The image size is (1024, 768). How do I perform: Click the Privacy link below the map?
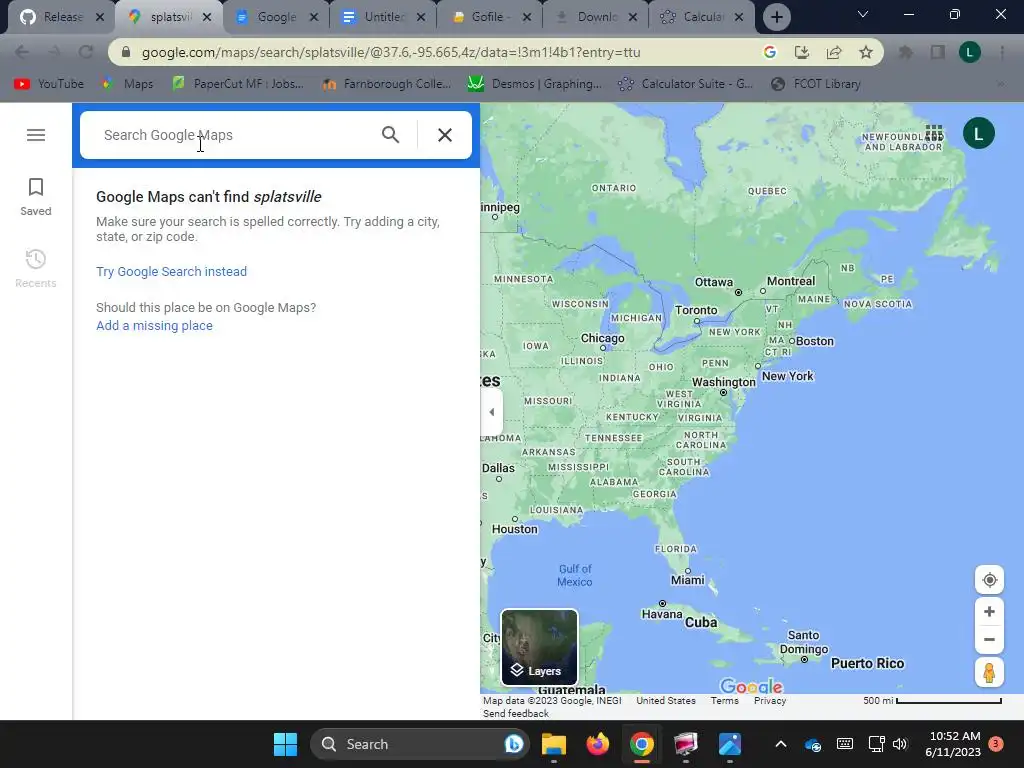pyautogui.click(x=770, y=701)
